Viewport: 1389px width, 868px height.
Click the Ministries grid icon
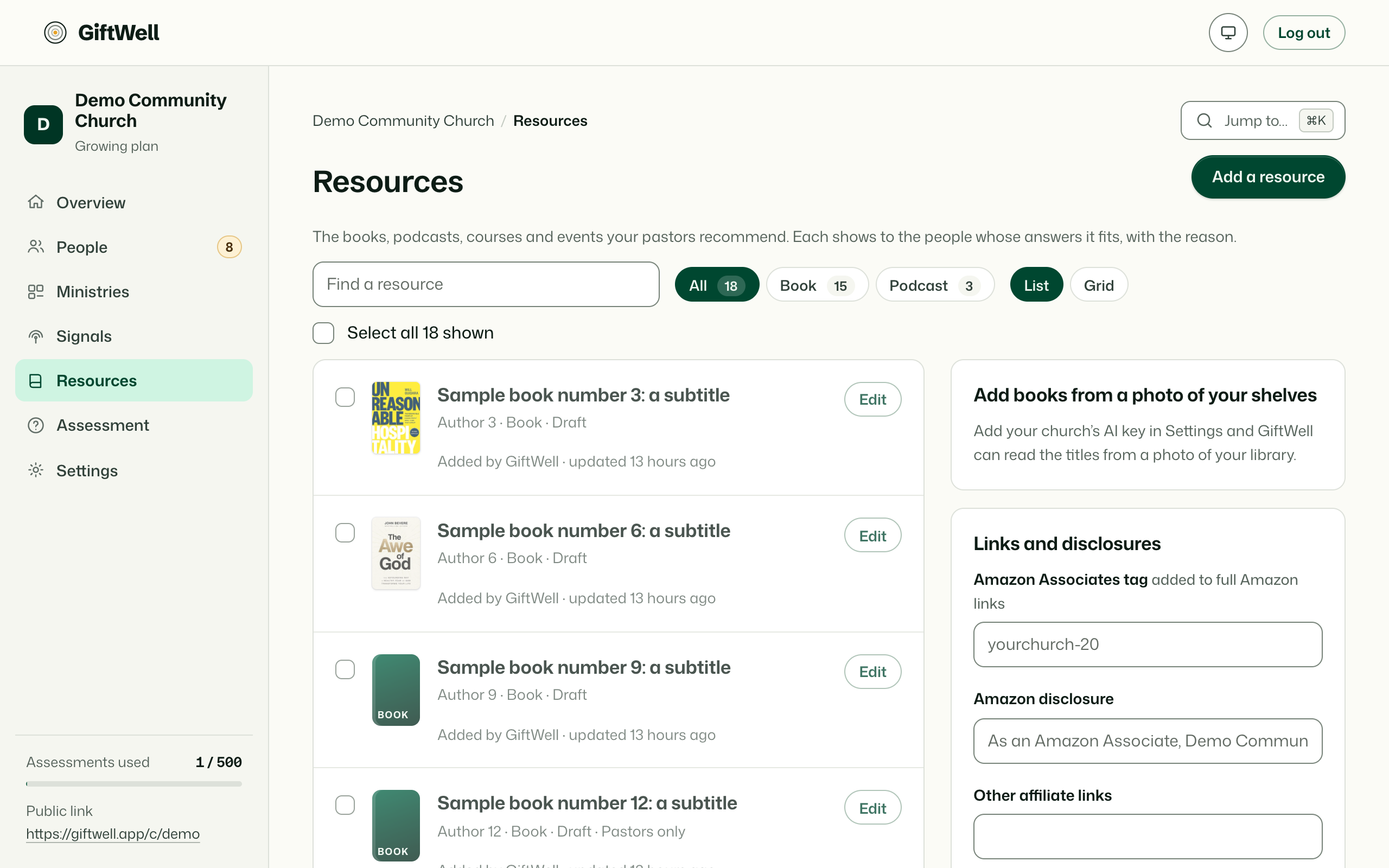36,292
